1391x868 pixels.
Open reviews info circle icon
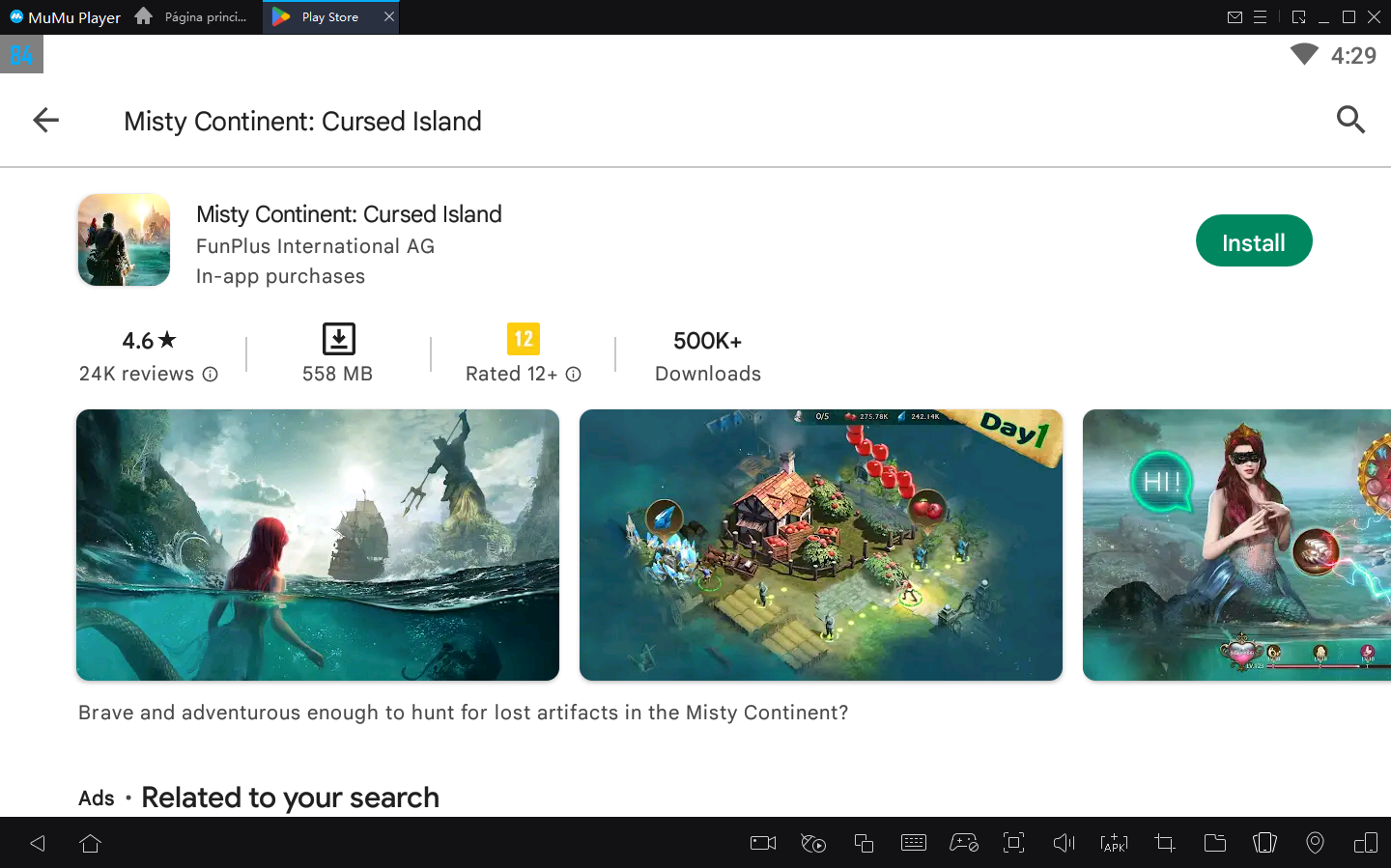pos(210,374)
